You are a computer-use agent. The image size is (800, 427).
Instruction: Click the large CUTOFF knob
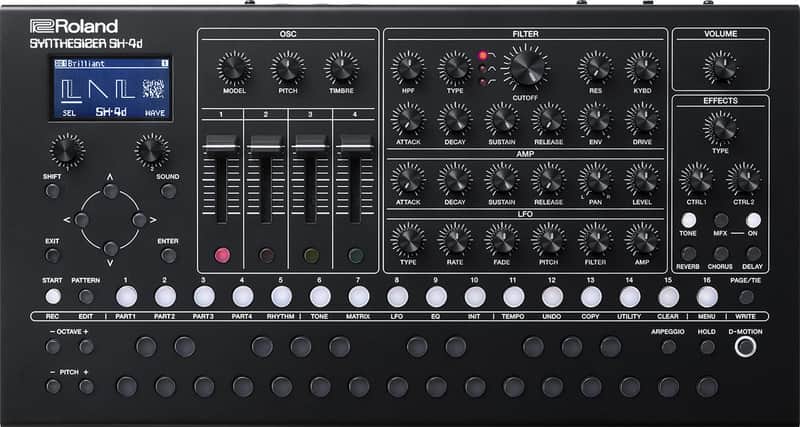coord(527,67)
